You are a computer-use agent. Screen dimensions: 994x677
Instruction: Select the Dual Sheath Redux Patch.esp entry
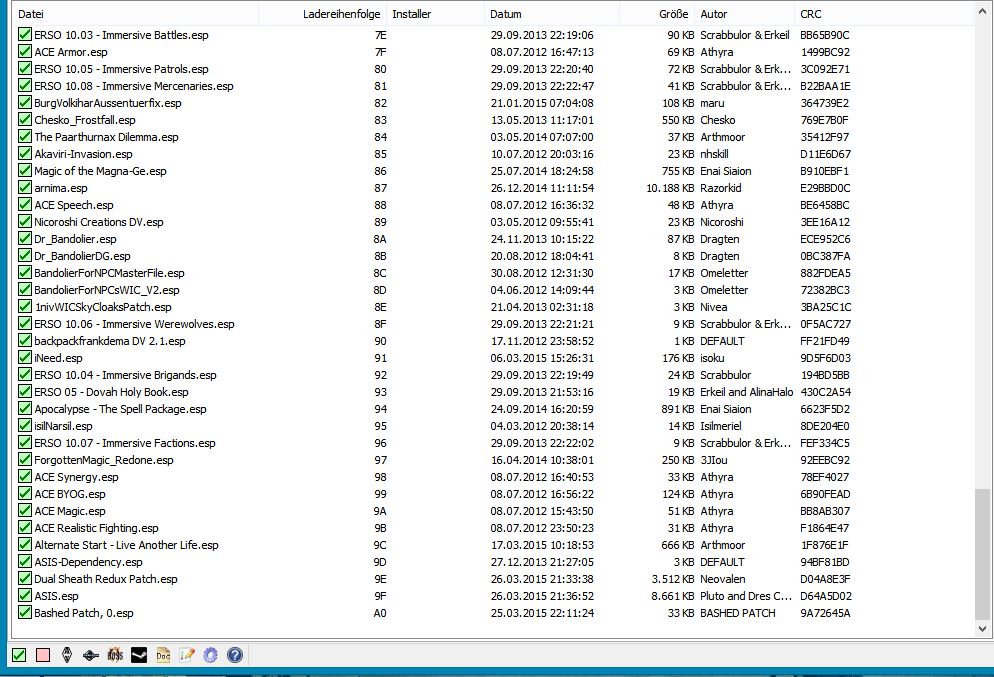pyautogui.click(x=105, y=579)
